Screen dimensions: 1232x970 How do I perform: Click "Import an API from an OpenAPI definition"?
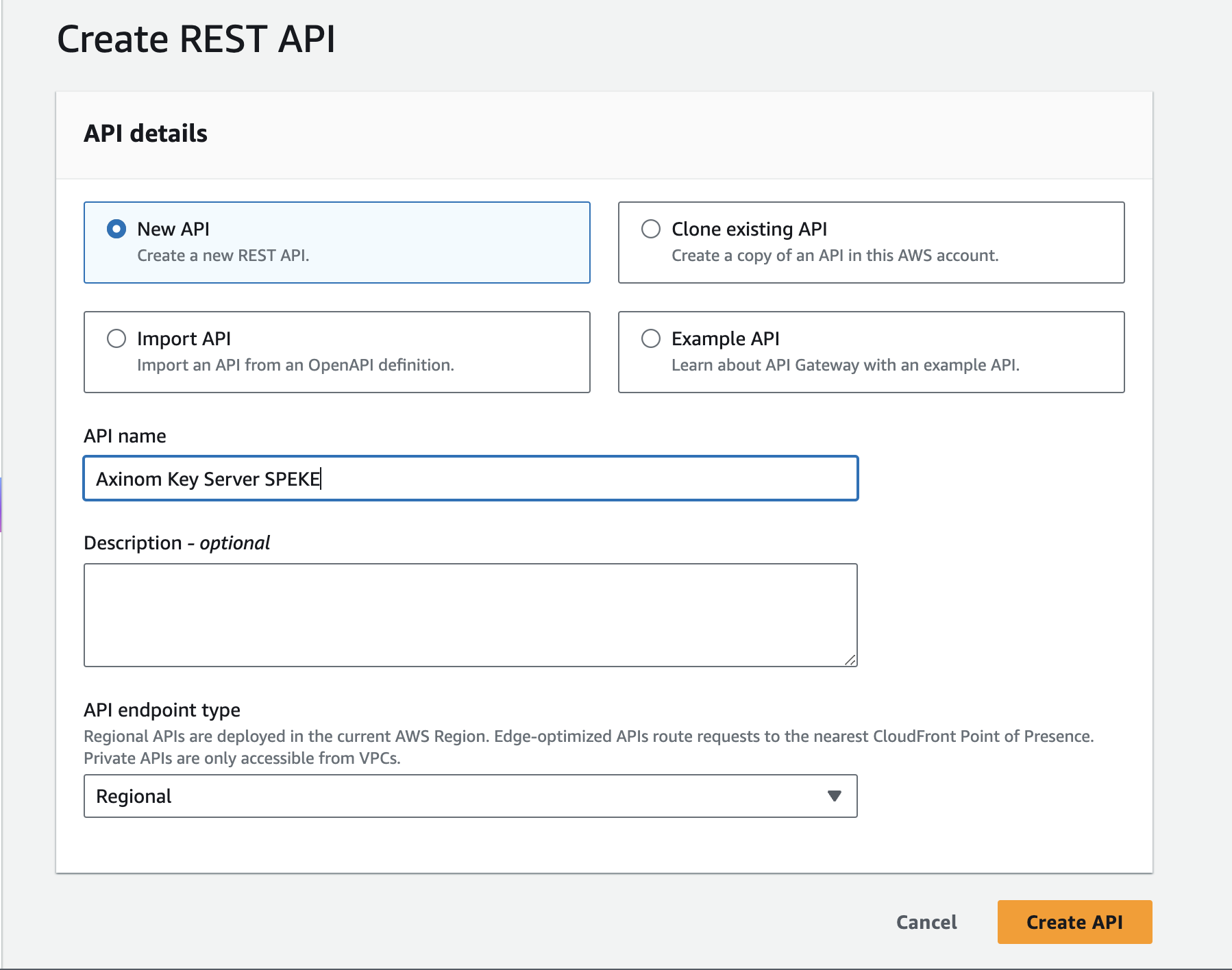(x=295, y=365)
